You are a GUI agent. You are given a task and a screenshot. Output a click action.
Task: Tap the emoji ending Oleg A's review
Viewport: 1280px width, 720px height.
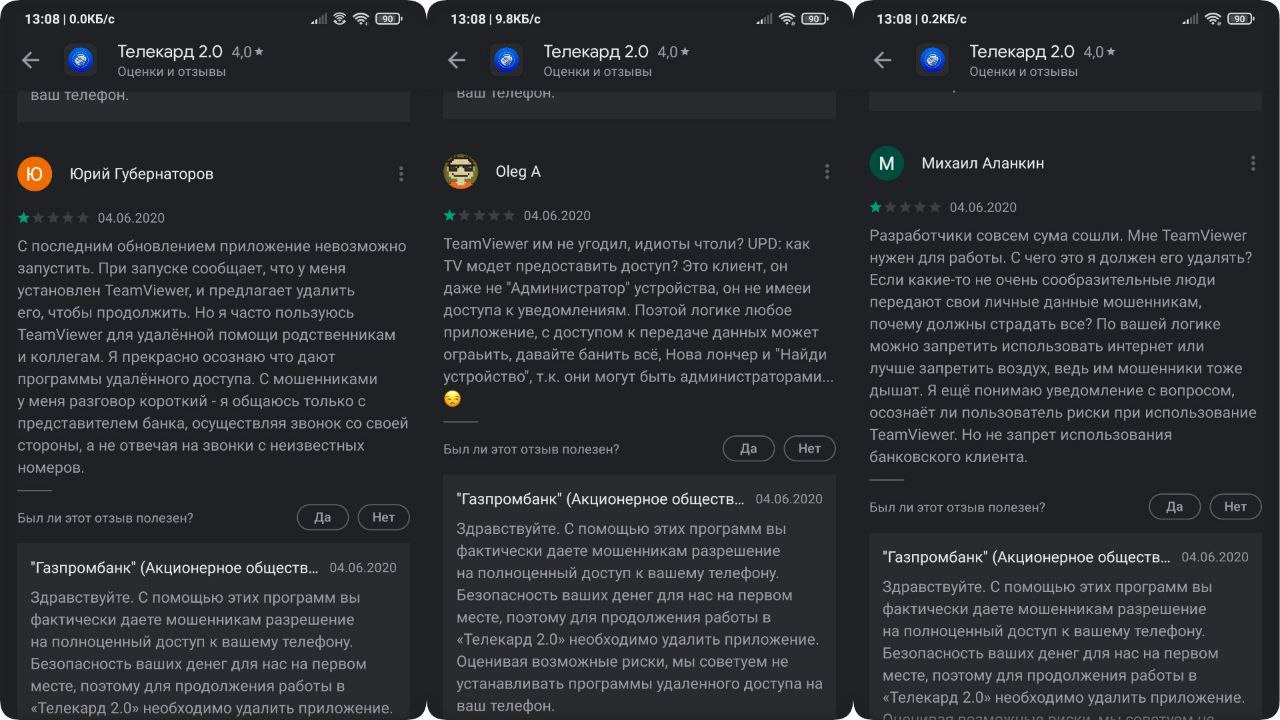(453, 399)
